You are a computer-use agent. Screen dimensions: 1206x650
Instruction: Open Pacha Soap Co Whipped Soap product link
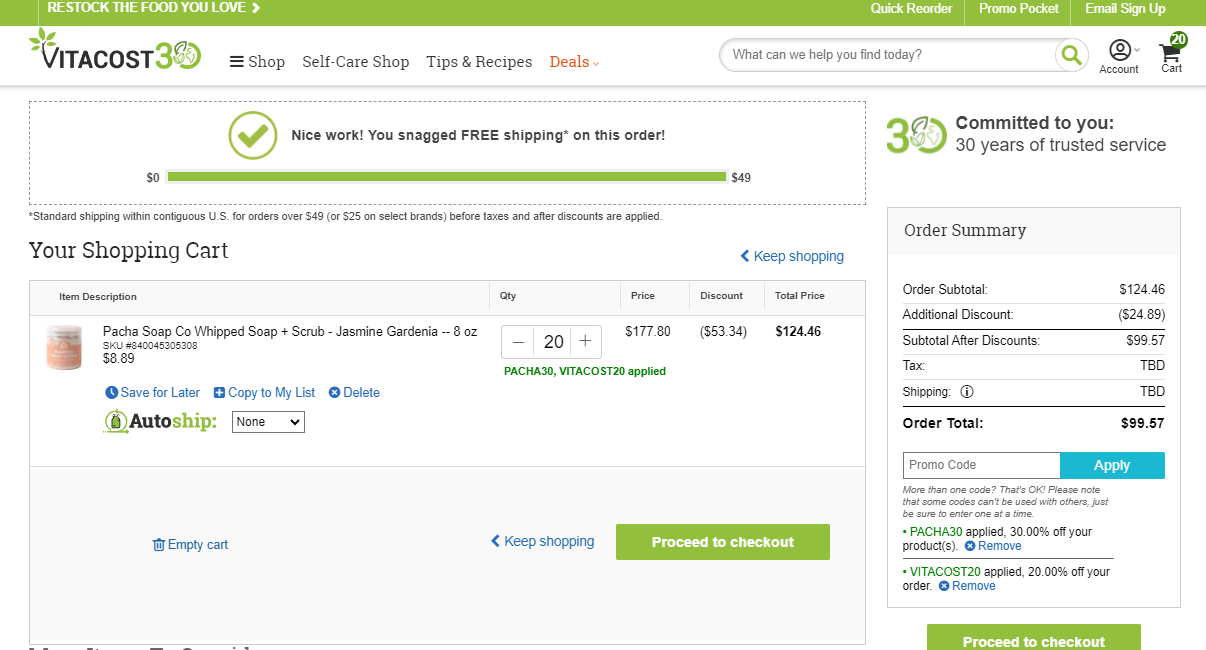point(290,331)
